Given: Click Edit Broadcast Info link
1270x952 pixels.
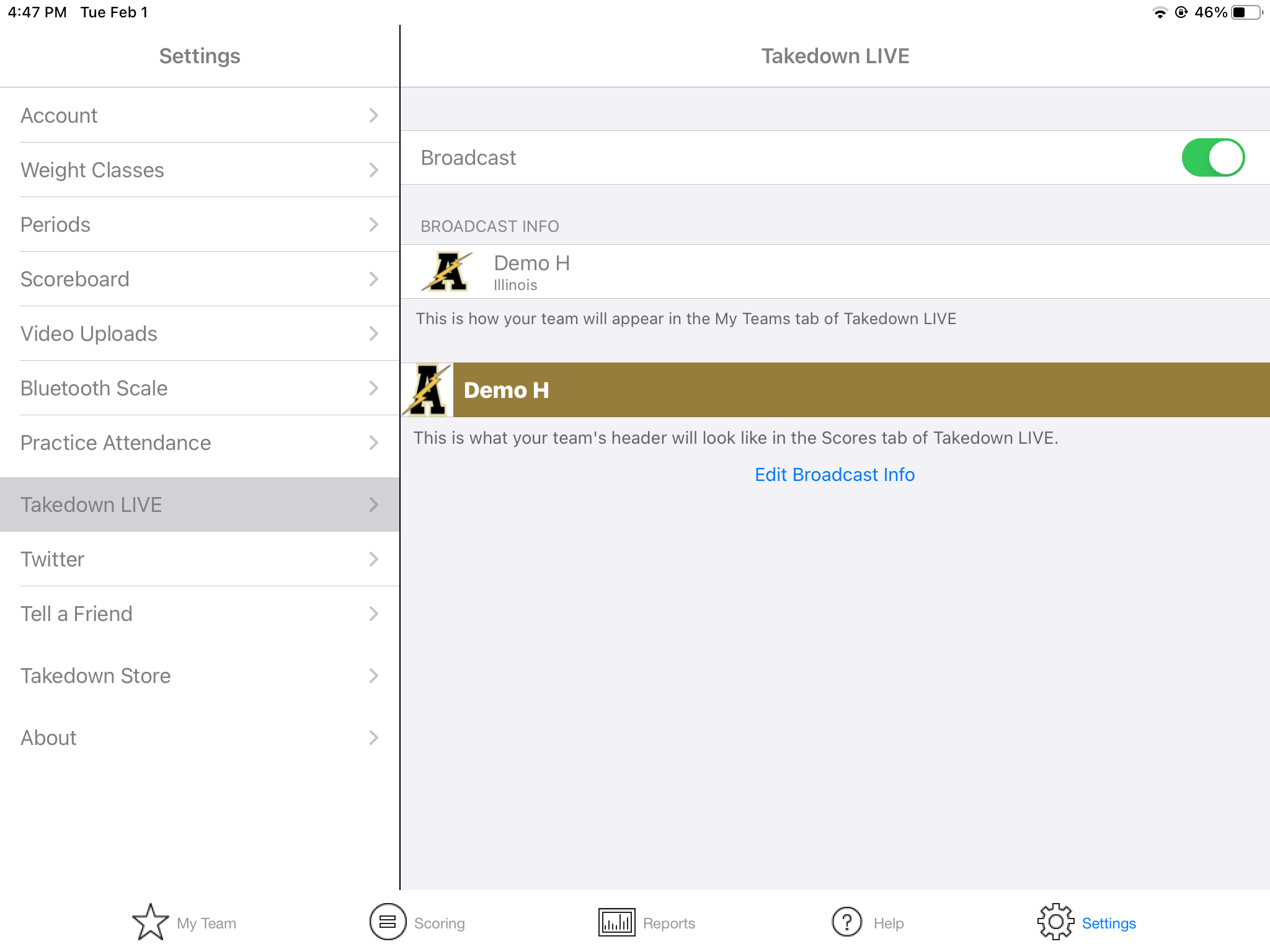Looking at the screenshot, I should pos(835,475).
